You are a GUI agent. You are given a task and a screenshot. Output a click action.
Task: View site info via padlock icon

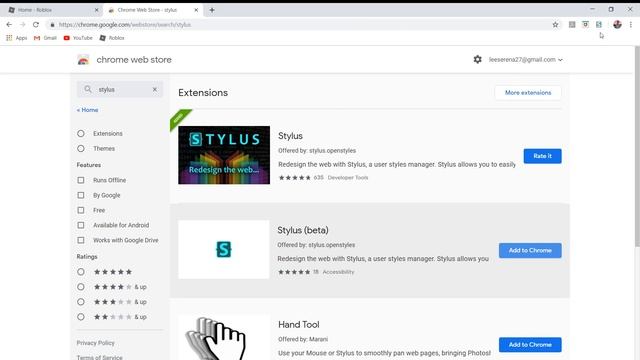tap(52, 24)
